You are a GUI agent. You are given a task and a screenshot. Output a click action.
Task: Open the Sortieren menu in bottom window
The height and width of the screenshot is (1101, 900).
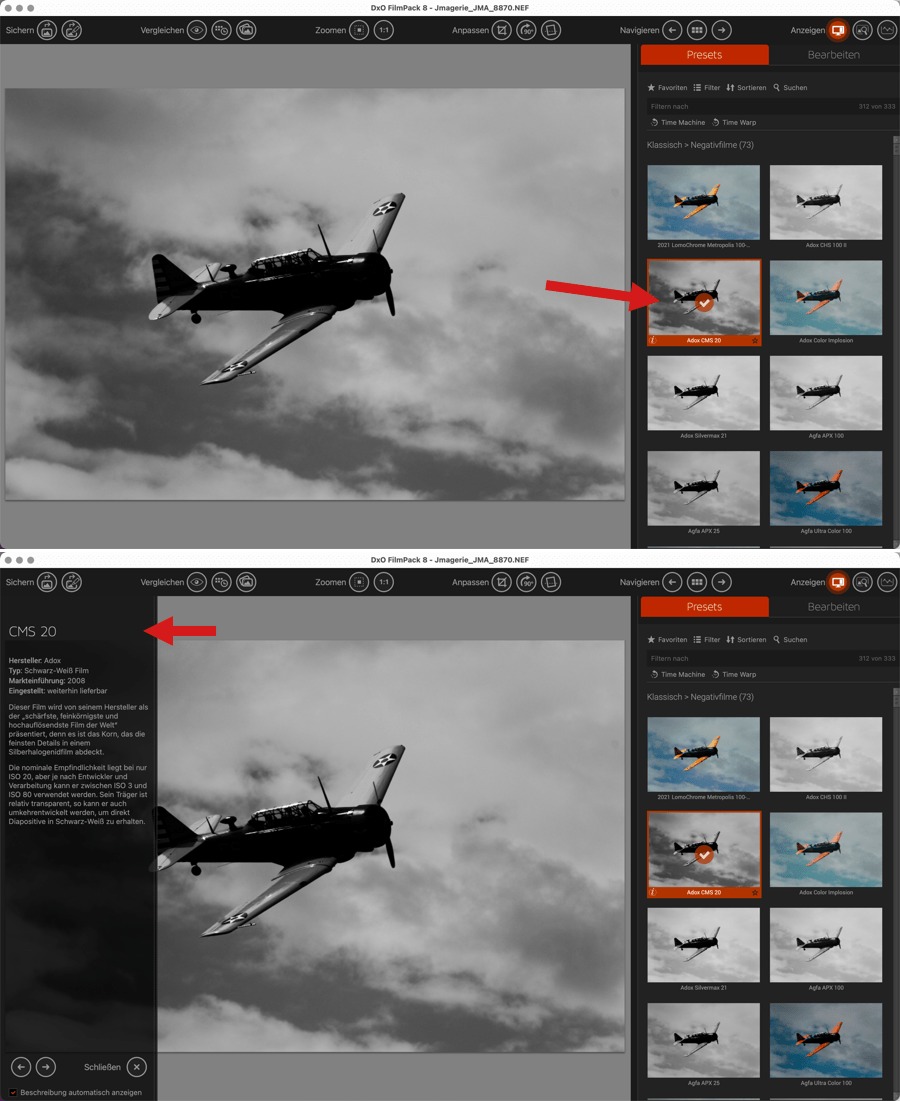coord(746,640)
